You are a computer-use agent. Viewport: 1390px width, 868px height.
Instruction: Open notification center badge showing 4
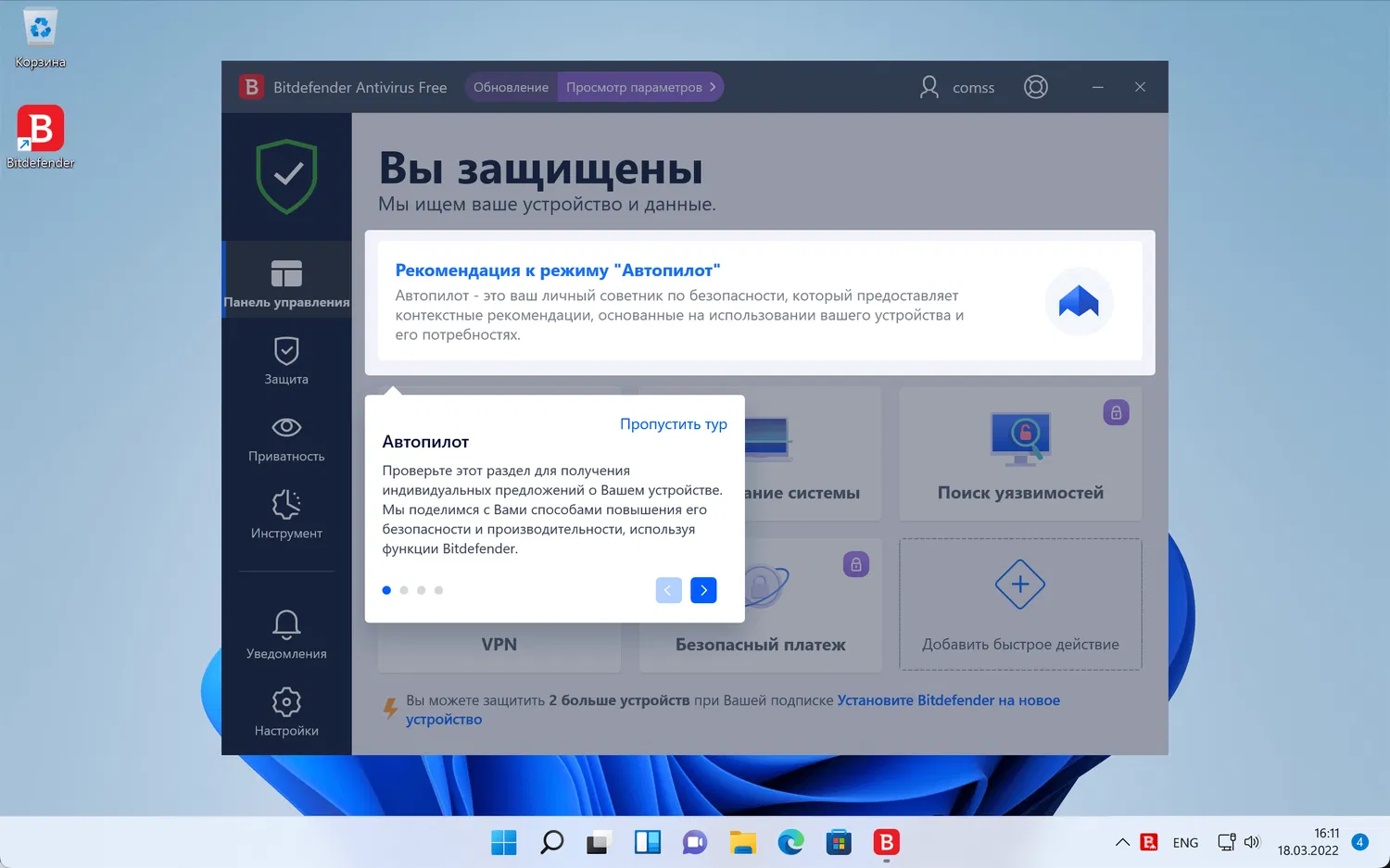1359,842
